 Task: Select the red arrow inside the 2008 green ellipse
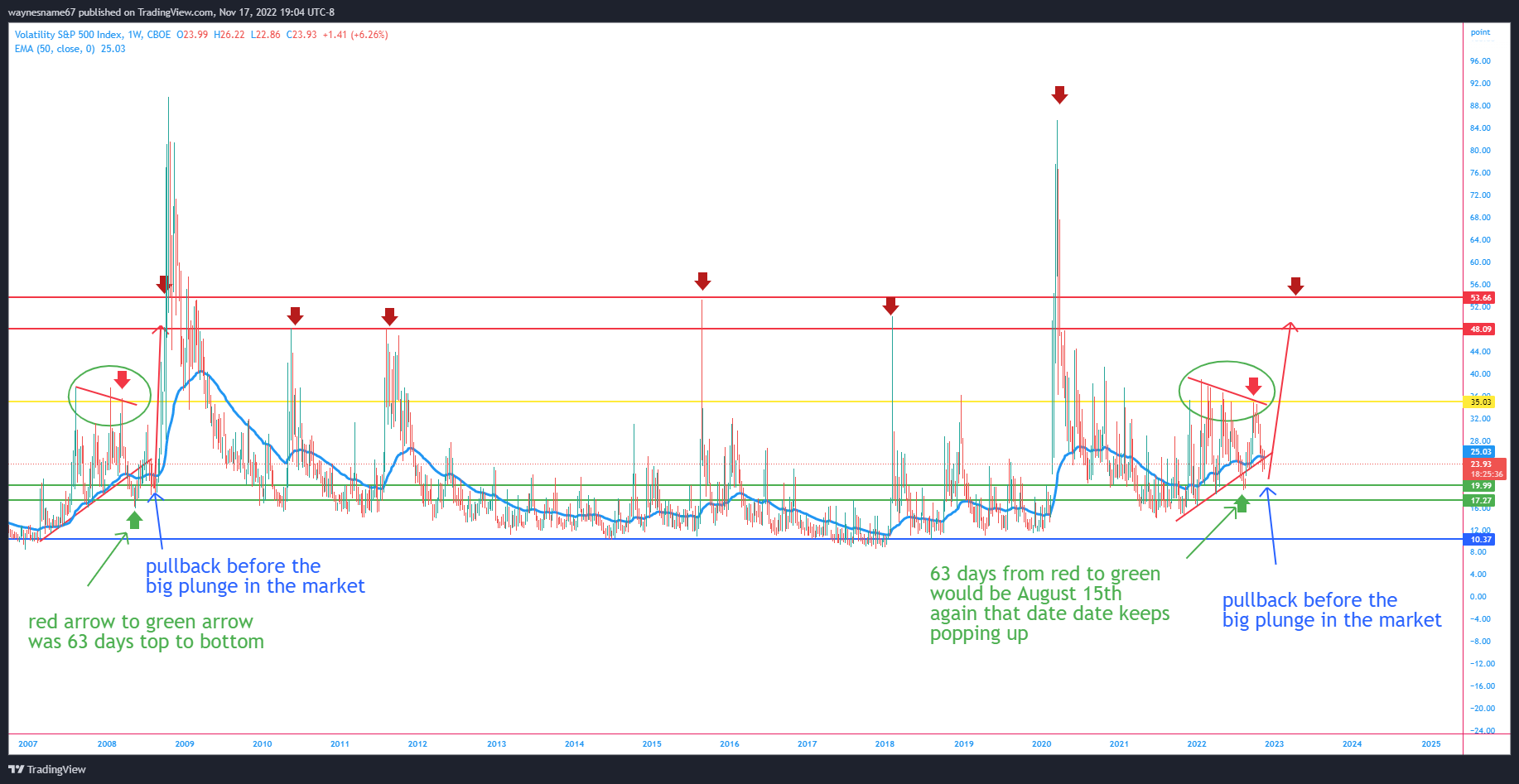tap(122, 379)
